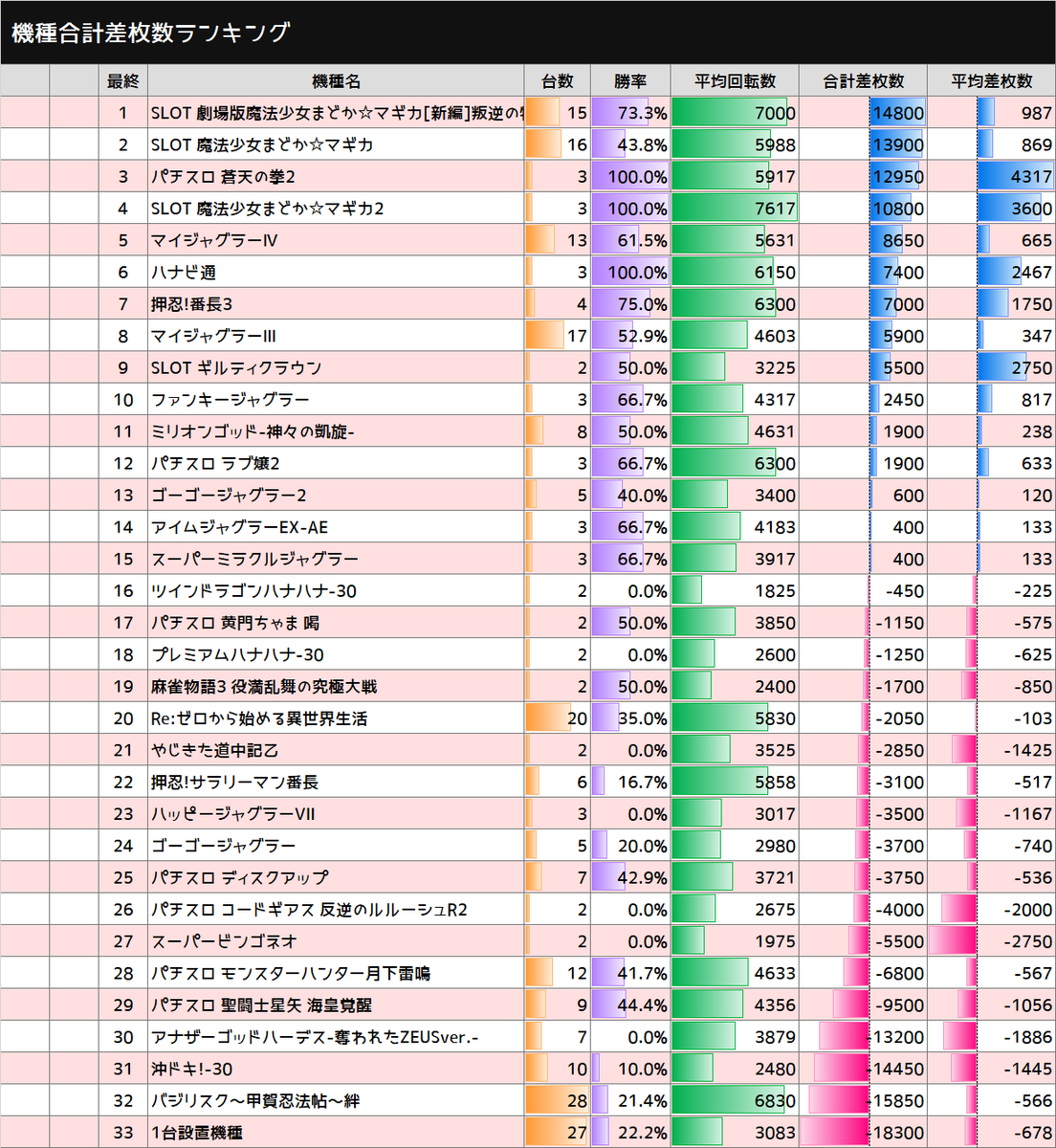Click total difference value 12950

898,177
